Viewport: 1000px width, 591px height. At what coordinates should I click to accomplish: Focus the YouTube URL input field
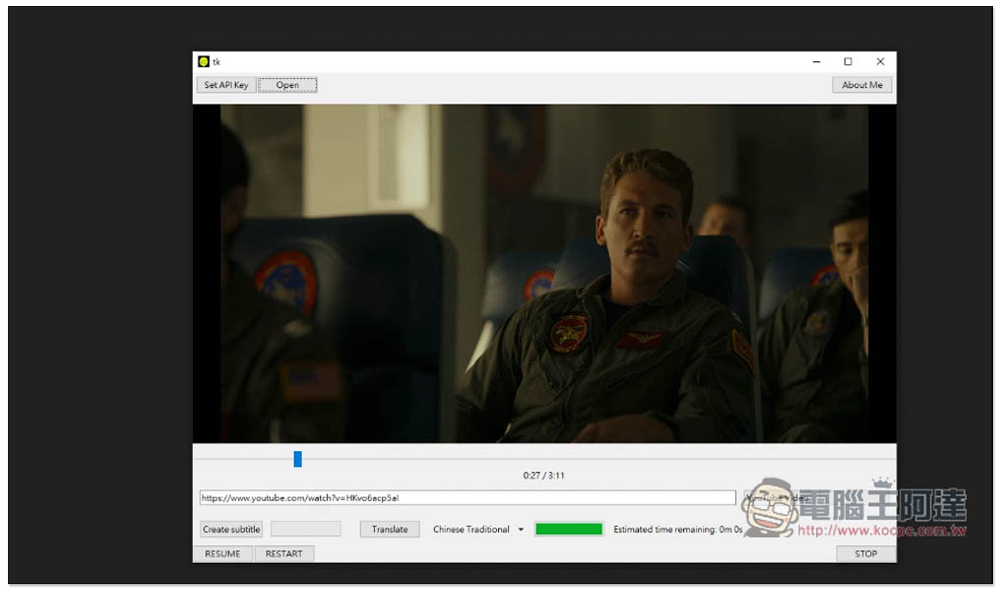click(x=467, y=498)
